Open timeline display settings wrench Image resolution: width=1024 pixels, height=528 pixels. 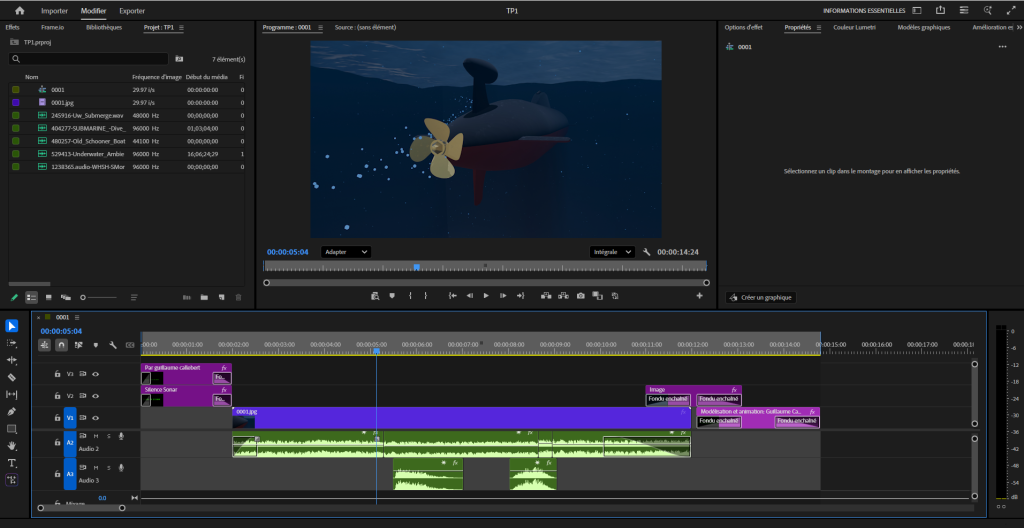point(113,345)
